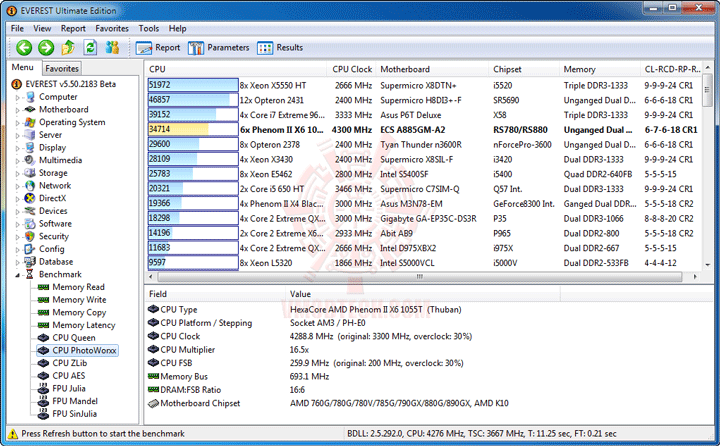720x446 pixels.
Task: Open the Parameters toolbar button
Action: point(219,48)
